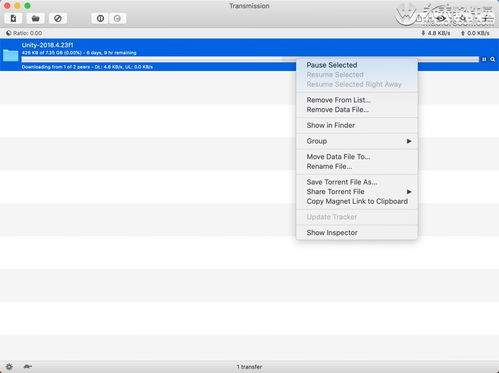Toggle the turtle speed limit icon

click(x=27, y=366)
